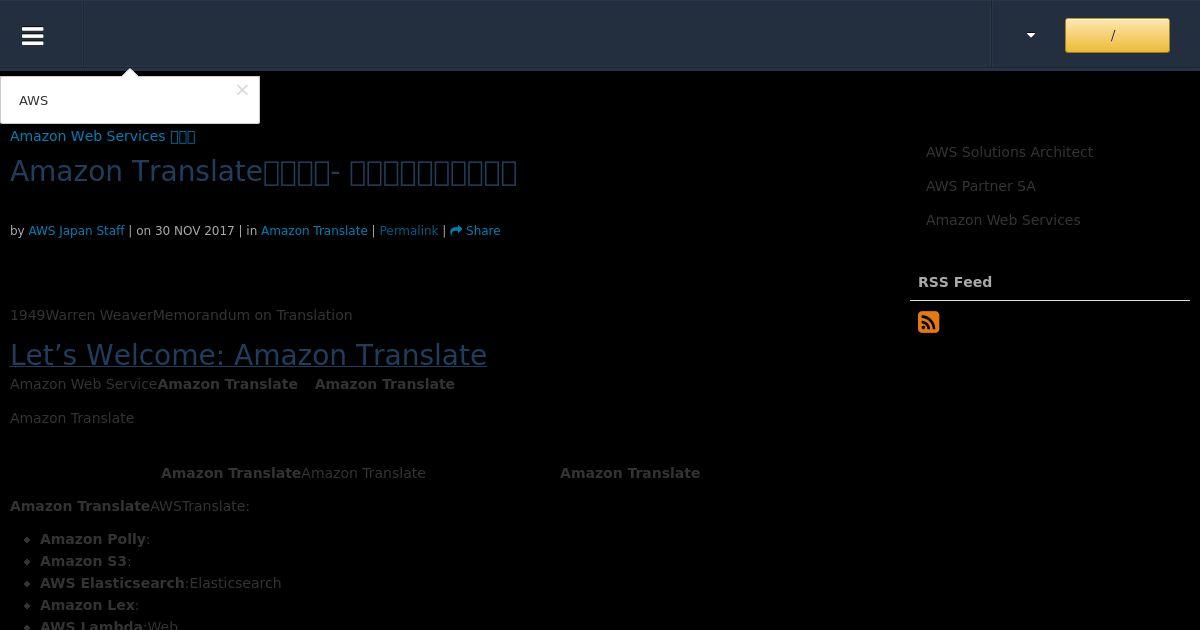Click the Amazon S3 list item

(86, 561)
